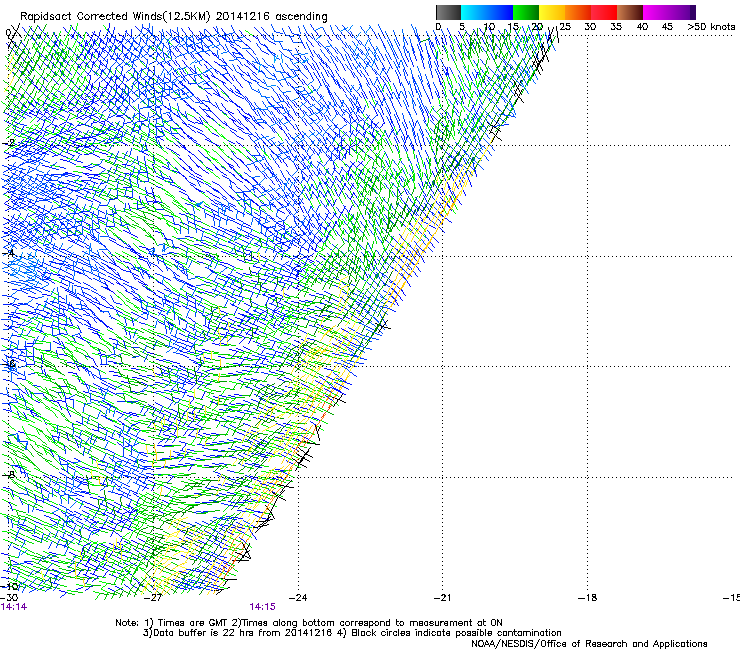Click the NOAA/NESDIS credit text
The width and height of the screenshot is (740, 650).
click(589, 644)
